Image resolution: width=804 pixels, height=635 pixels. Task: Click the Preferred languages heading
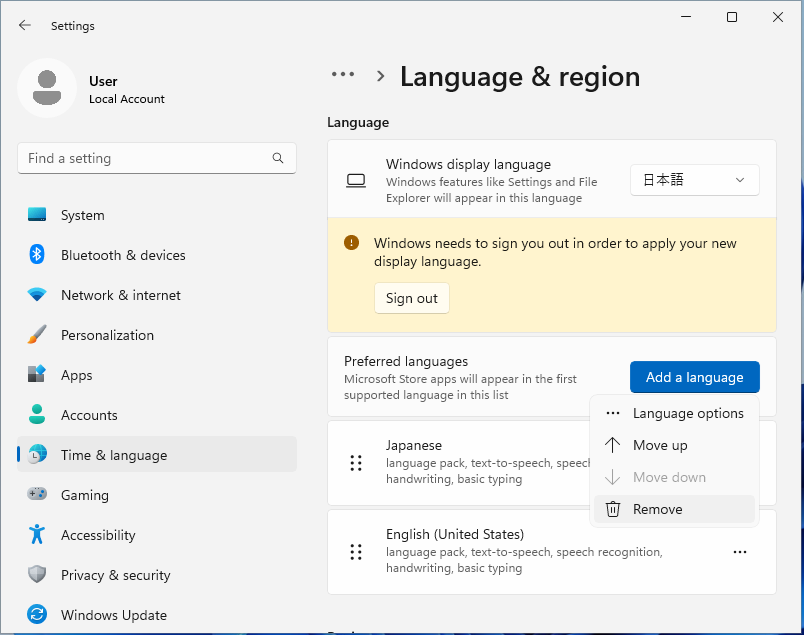(x=406, y=361)
